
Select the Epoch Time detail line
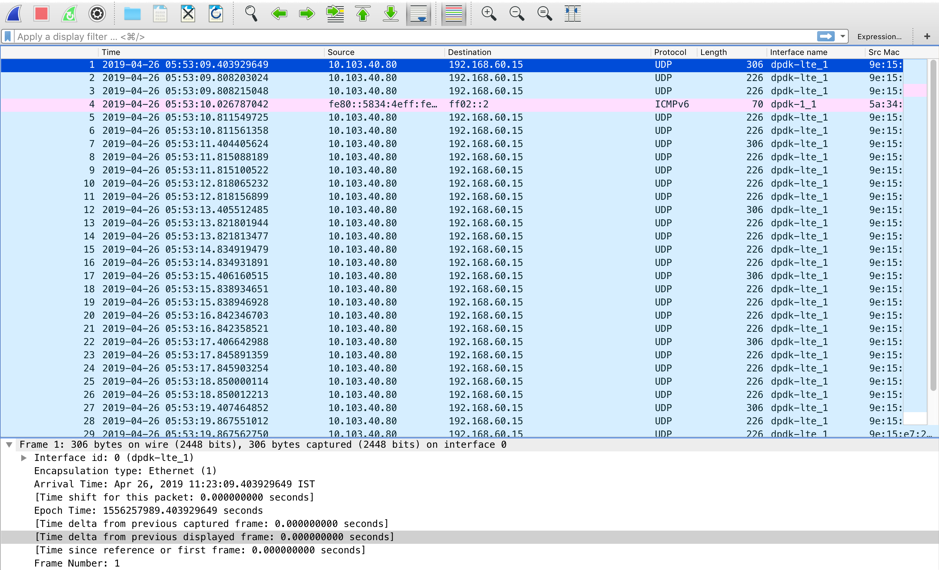click(149, 511)
